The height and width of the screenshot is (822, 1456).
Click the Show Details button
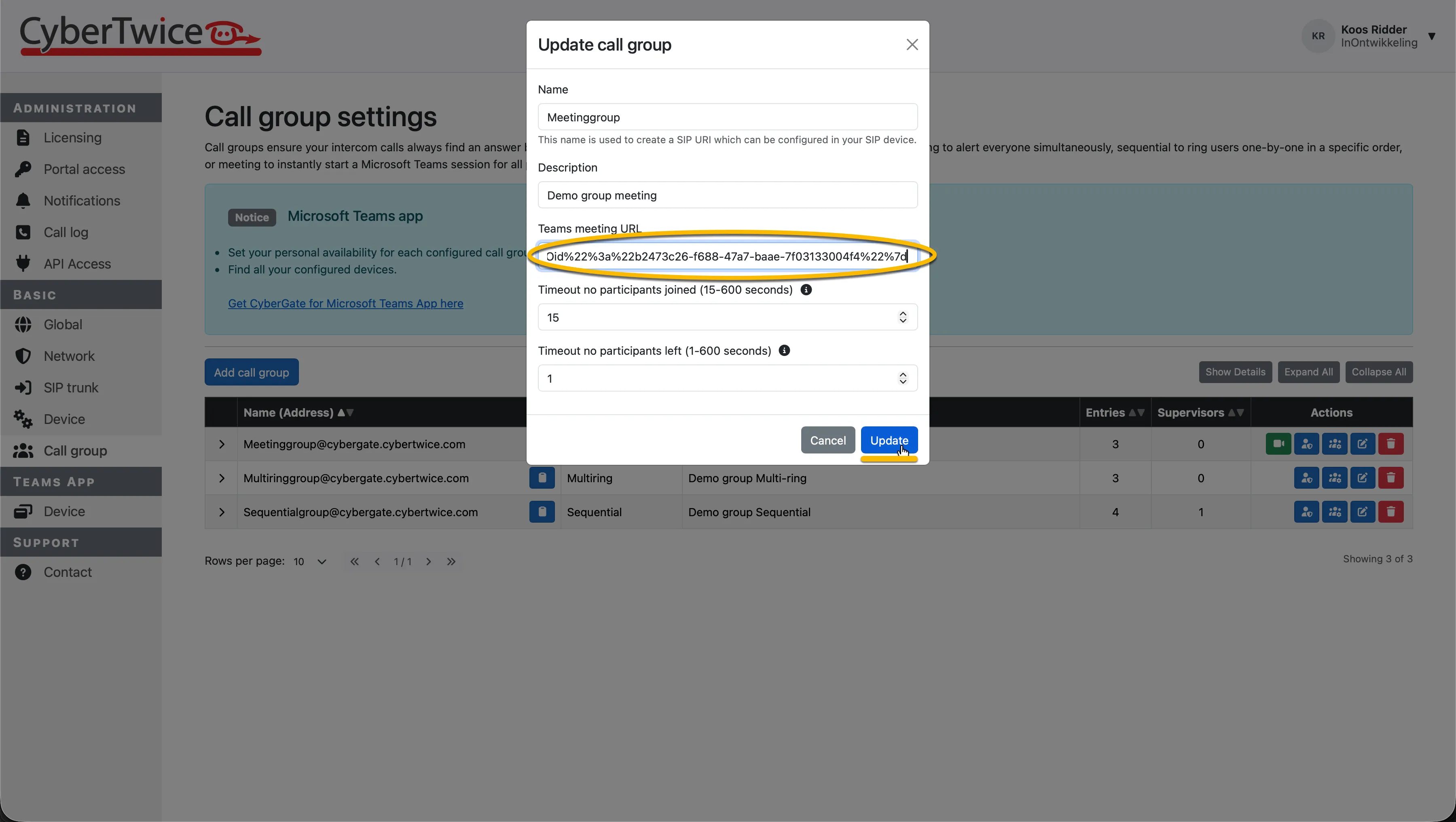point(1235,372)
